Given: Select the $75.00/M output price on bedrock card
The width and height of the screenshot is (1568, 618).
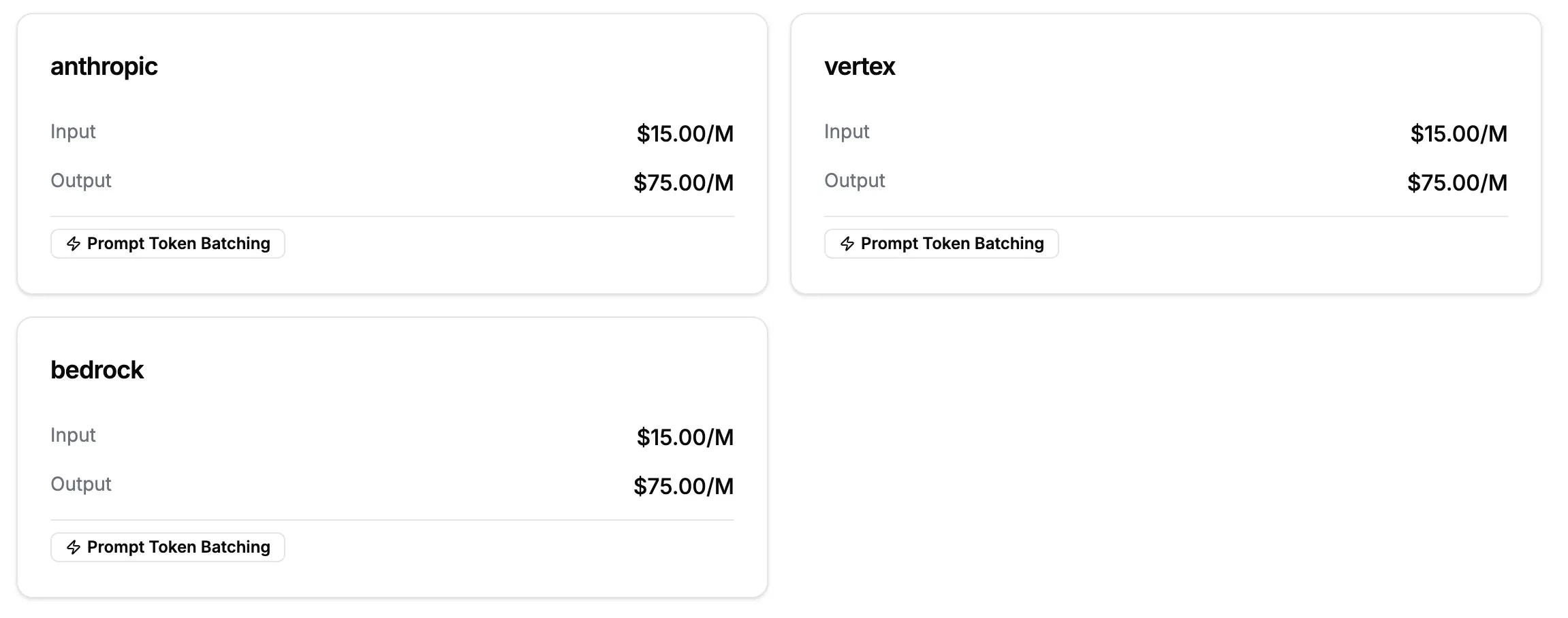Looking at the screenshot, I should [x=683, y=487].
